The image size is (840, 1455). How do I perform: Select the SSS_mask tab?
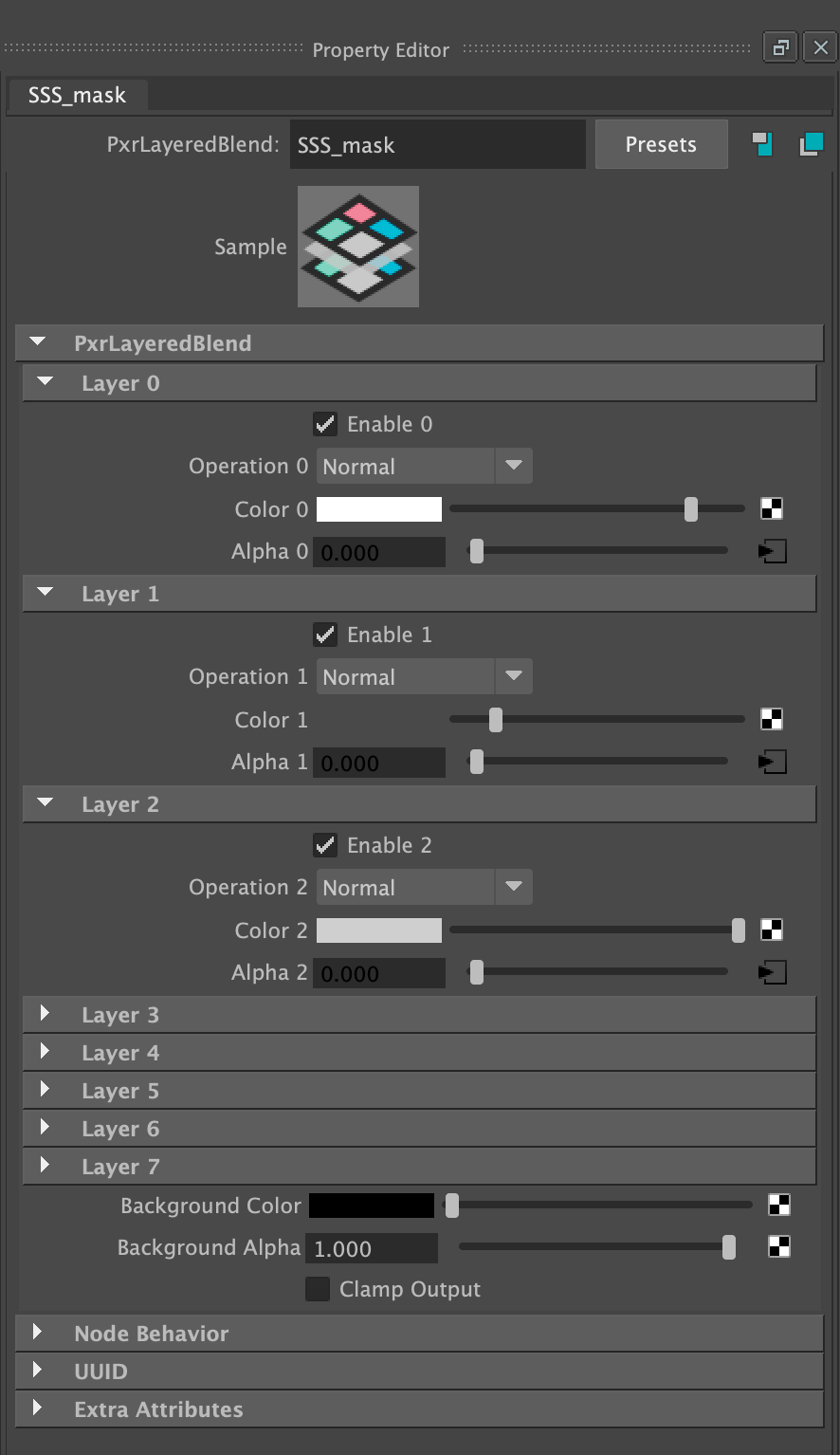pos(77,96)
